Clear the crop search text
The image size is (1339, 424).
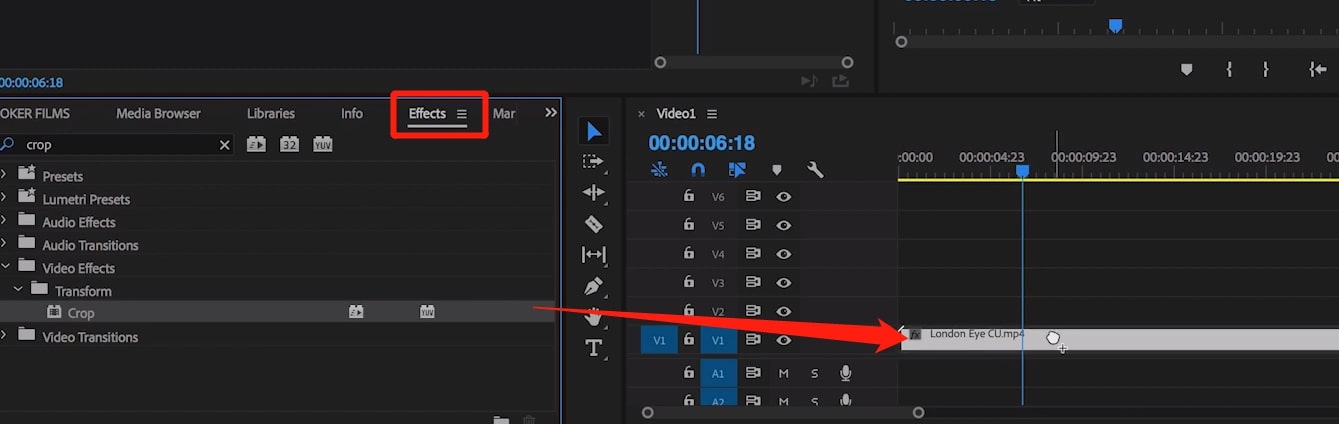tap(224, 145)
